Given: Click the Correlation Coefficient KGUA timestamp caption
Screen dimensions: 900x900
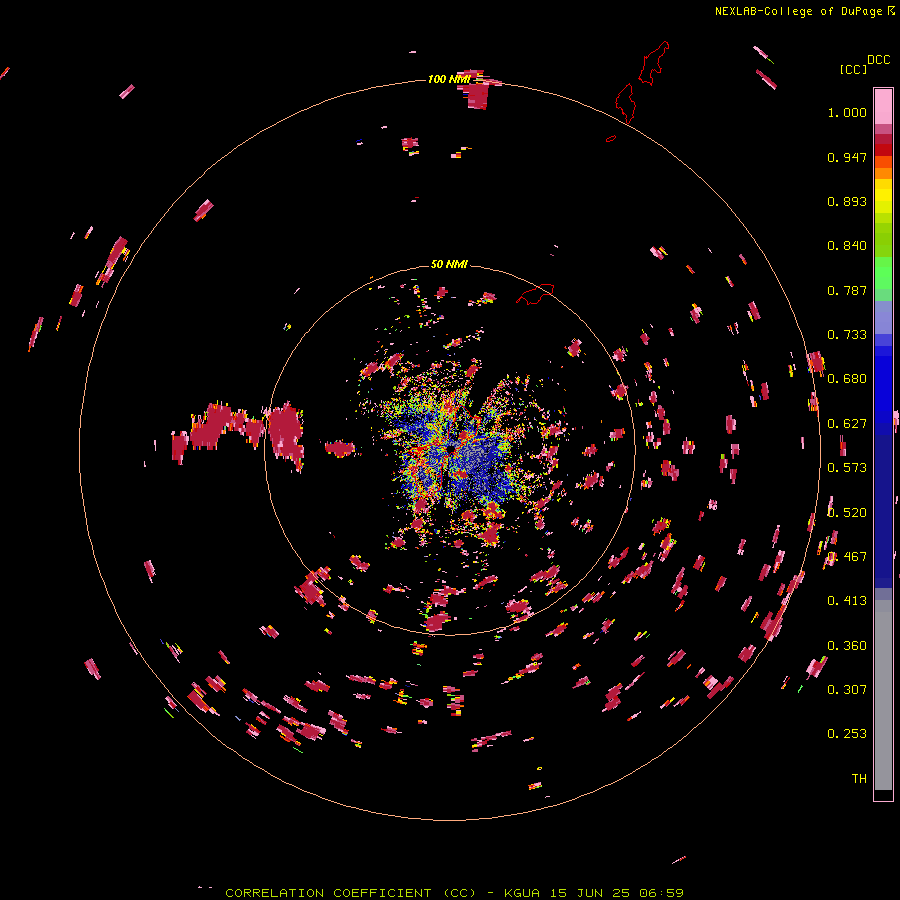Looking at the screenshot, I should (454, 893).
